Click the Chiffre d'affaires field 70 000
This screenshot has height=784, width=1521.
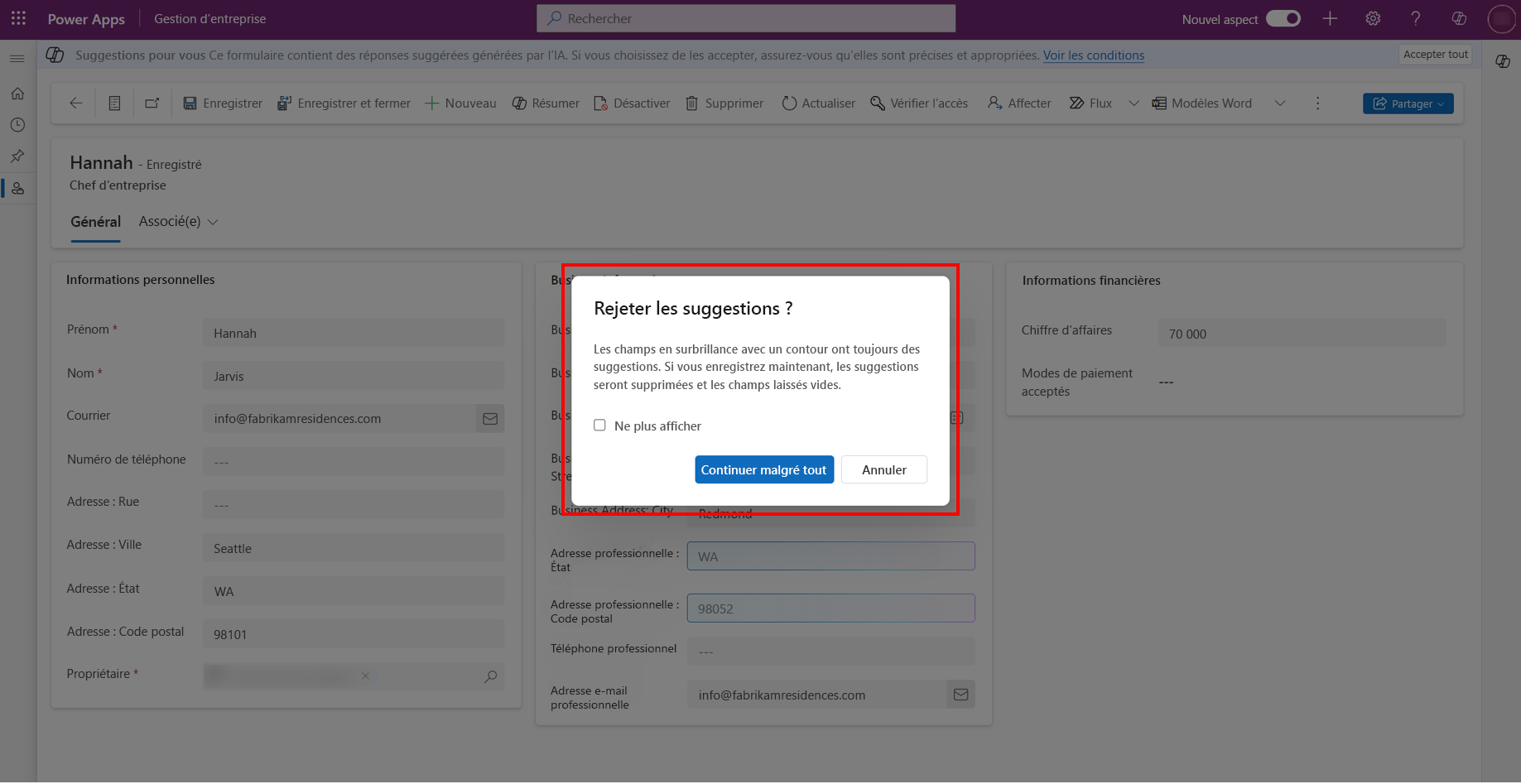(1302, 334)
